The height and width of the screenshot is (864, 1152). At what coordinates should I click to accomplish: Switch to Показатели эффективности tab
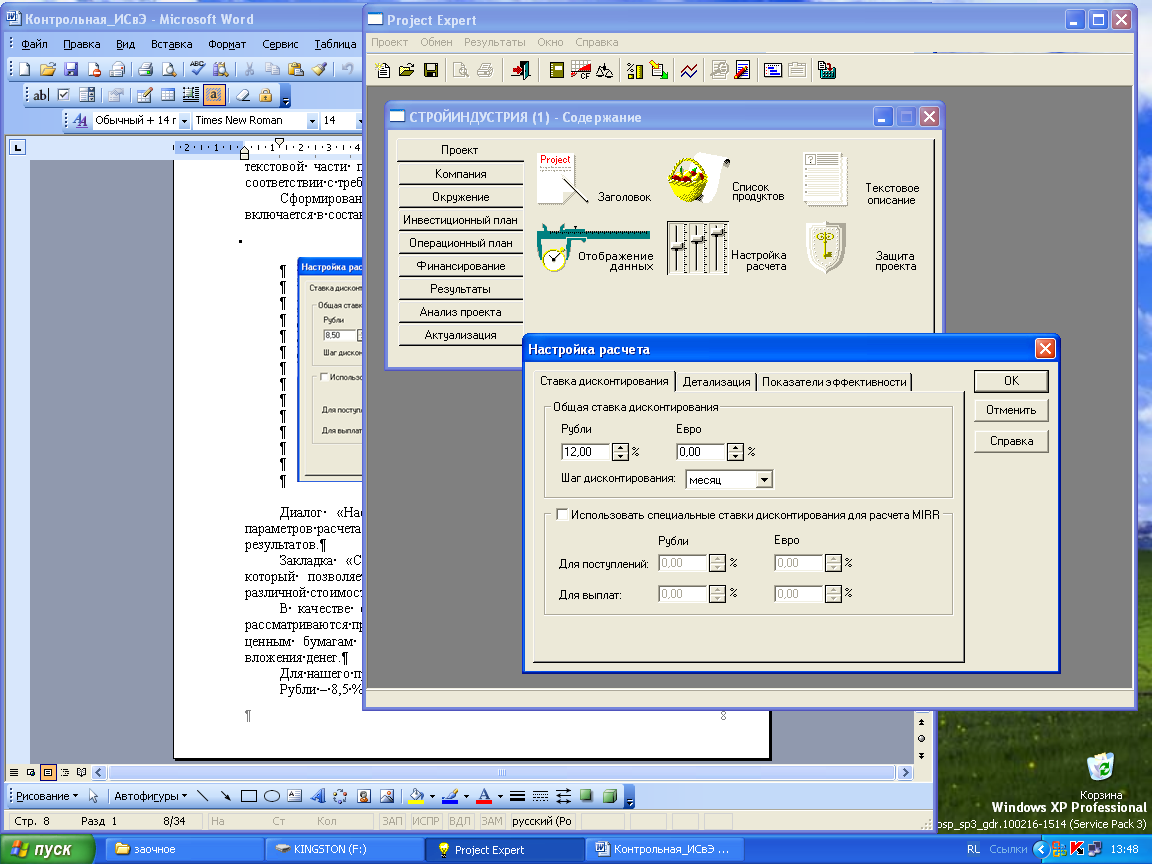pyautogui.click(x=834, y=382)
